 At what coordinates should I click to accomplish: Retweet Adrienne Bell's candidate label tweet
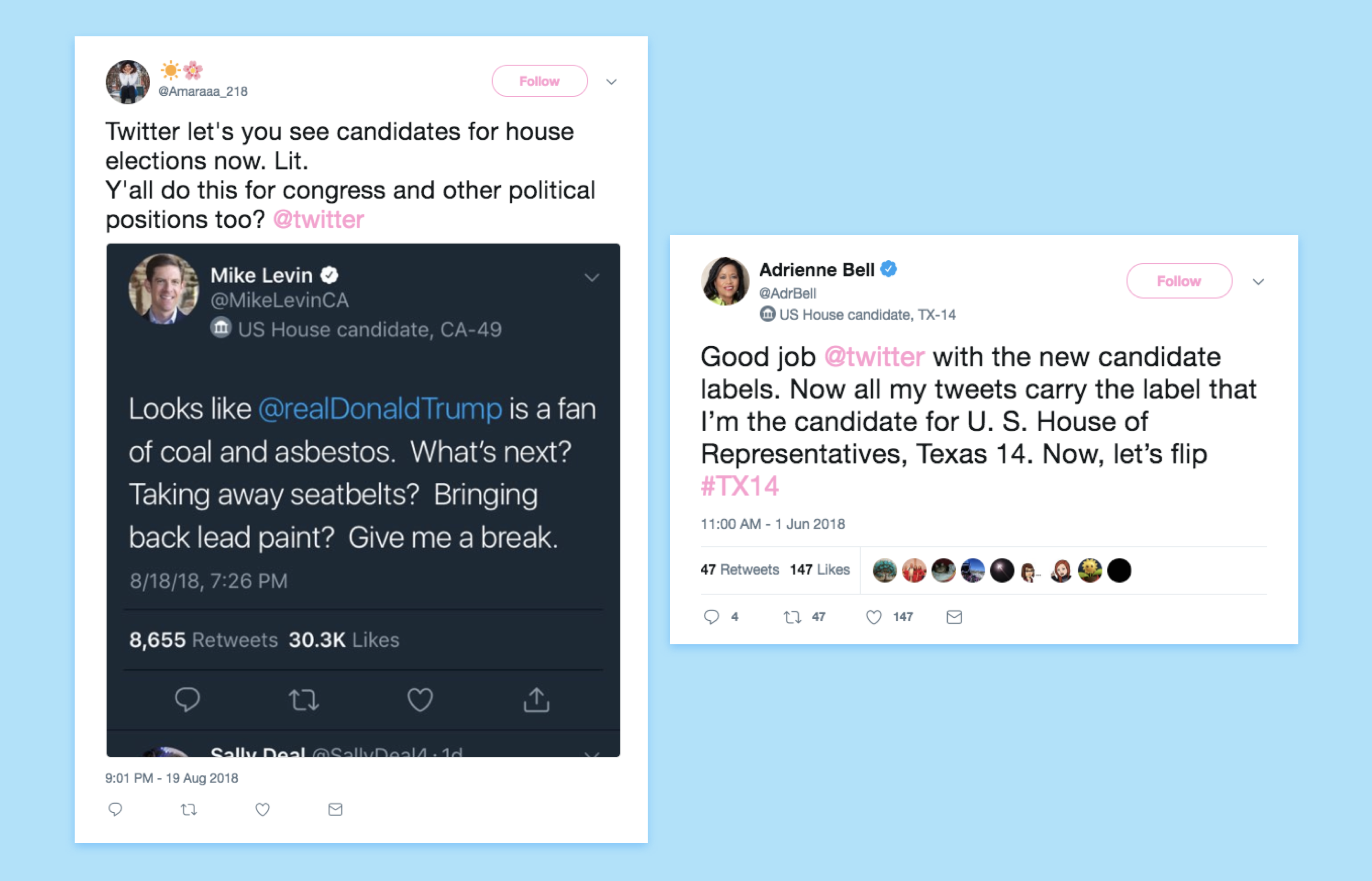tap(792, 617)
